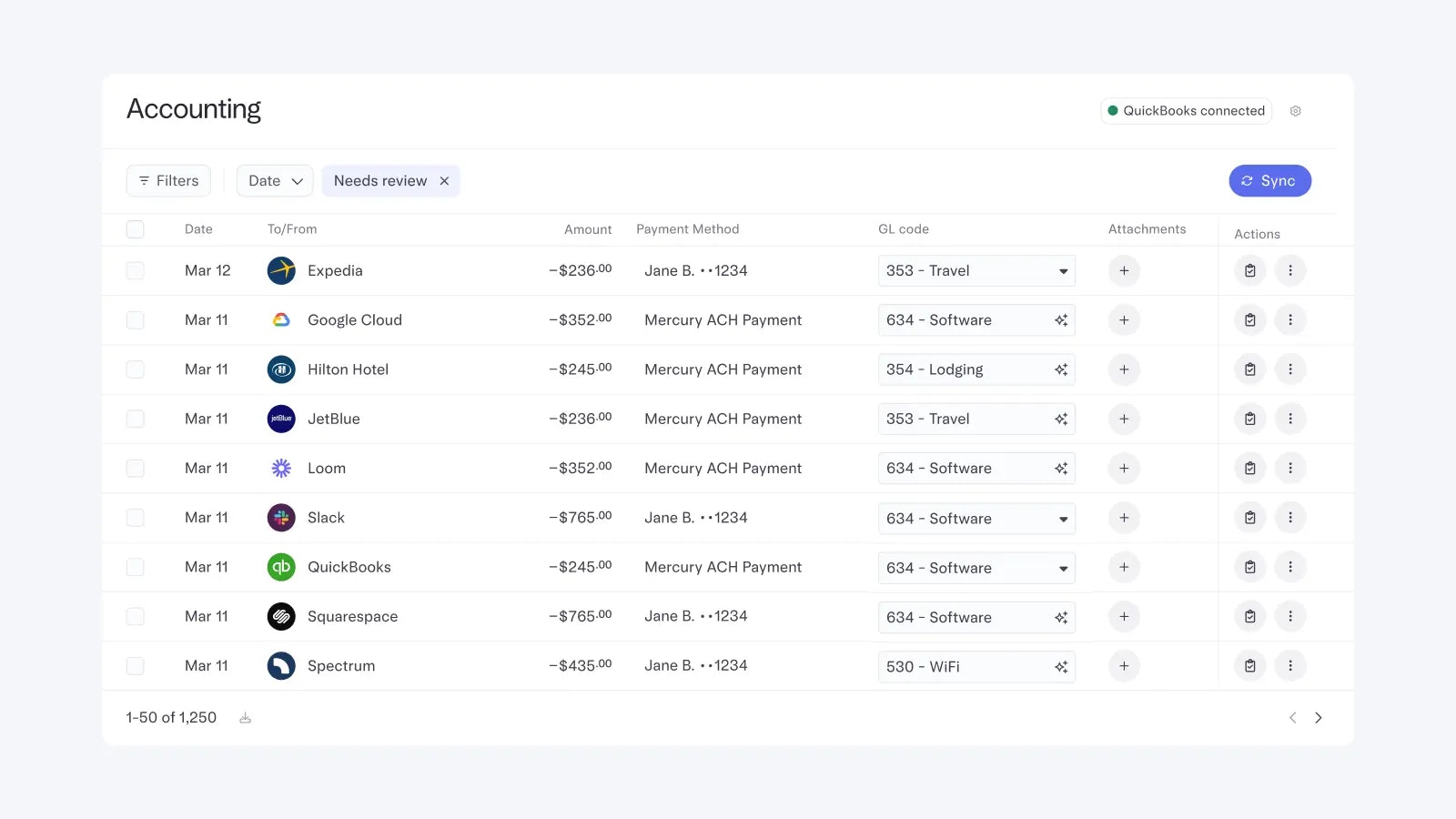Open the Filters button

168,181
